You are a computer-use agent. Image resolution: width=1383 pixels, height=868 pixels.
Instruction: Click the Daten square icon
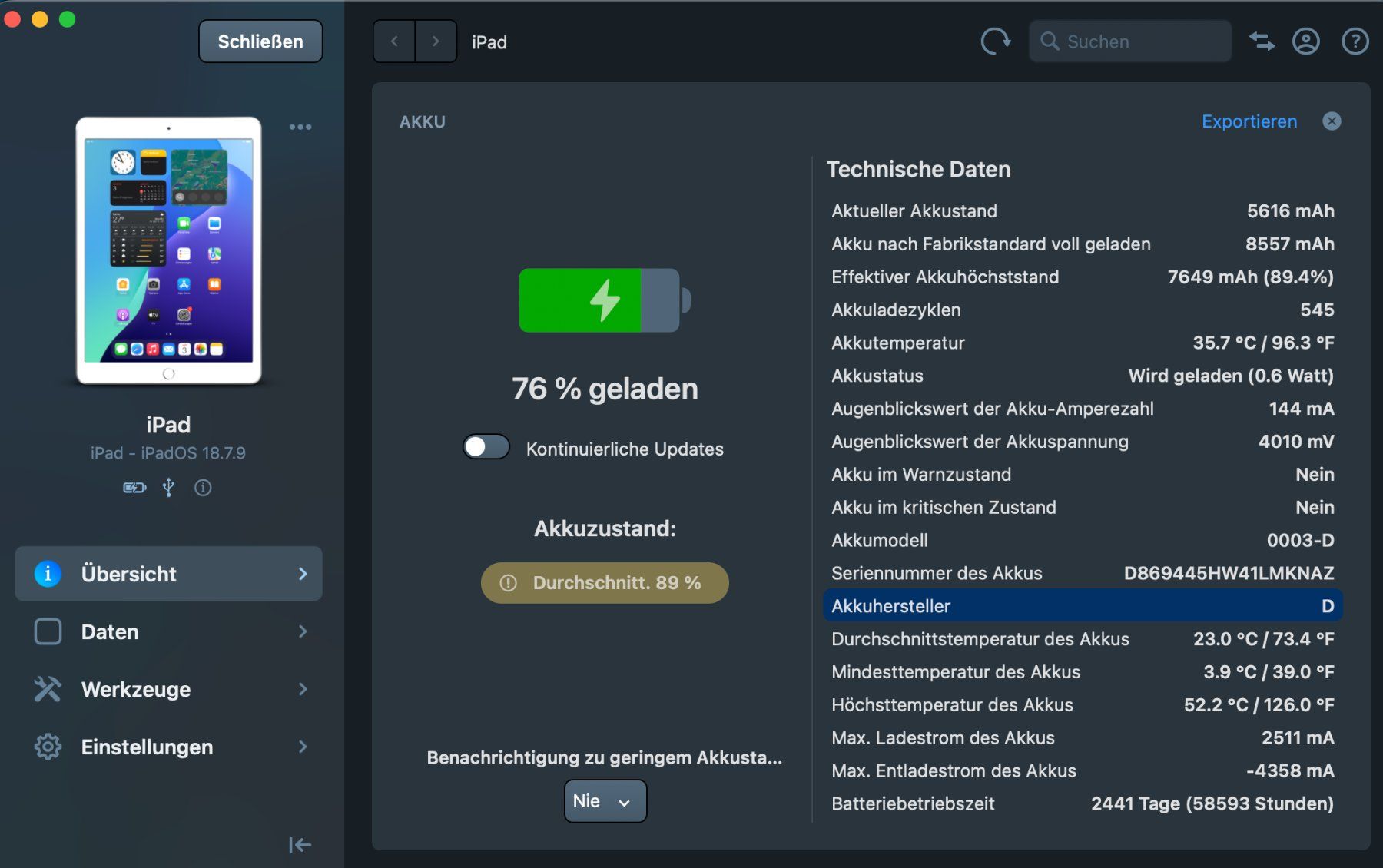48,631
